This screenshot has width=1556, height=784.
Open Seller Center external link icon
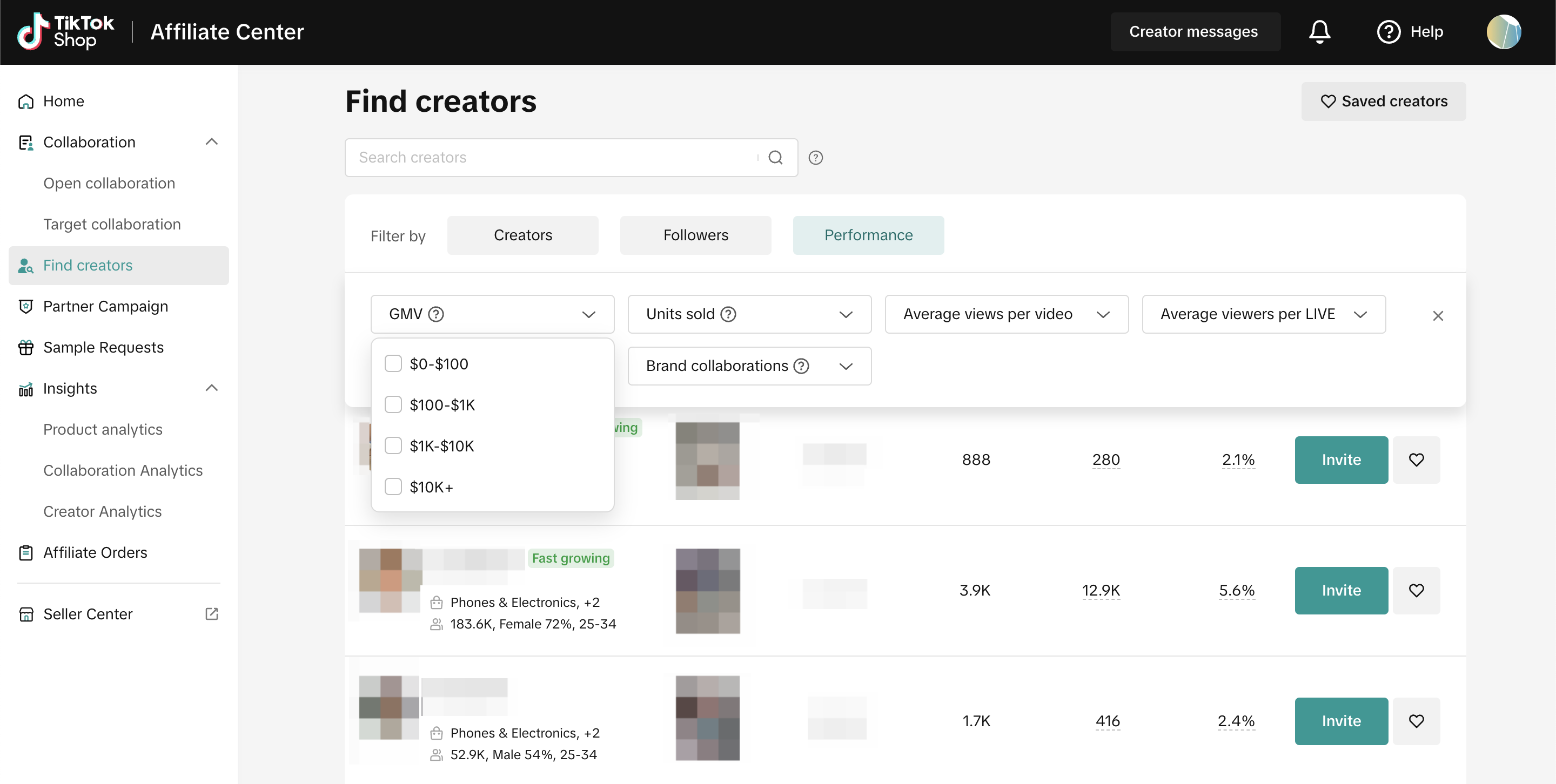coord(211,614)
